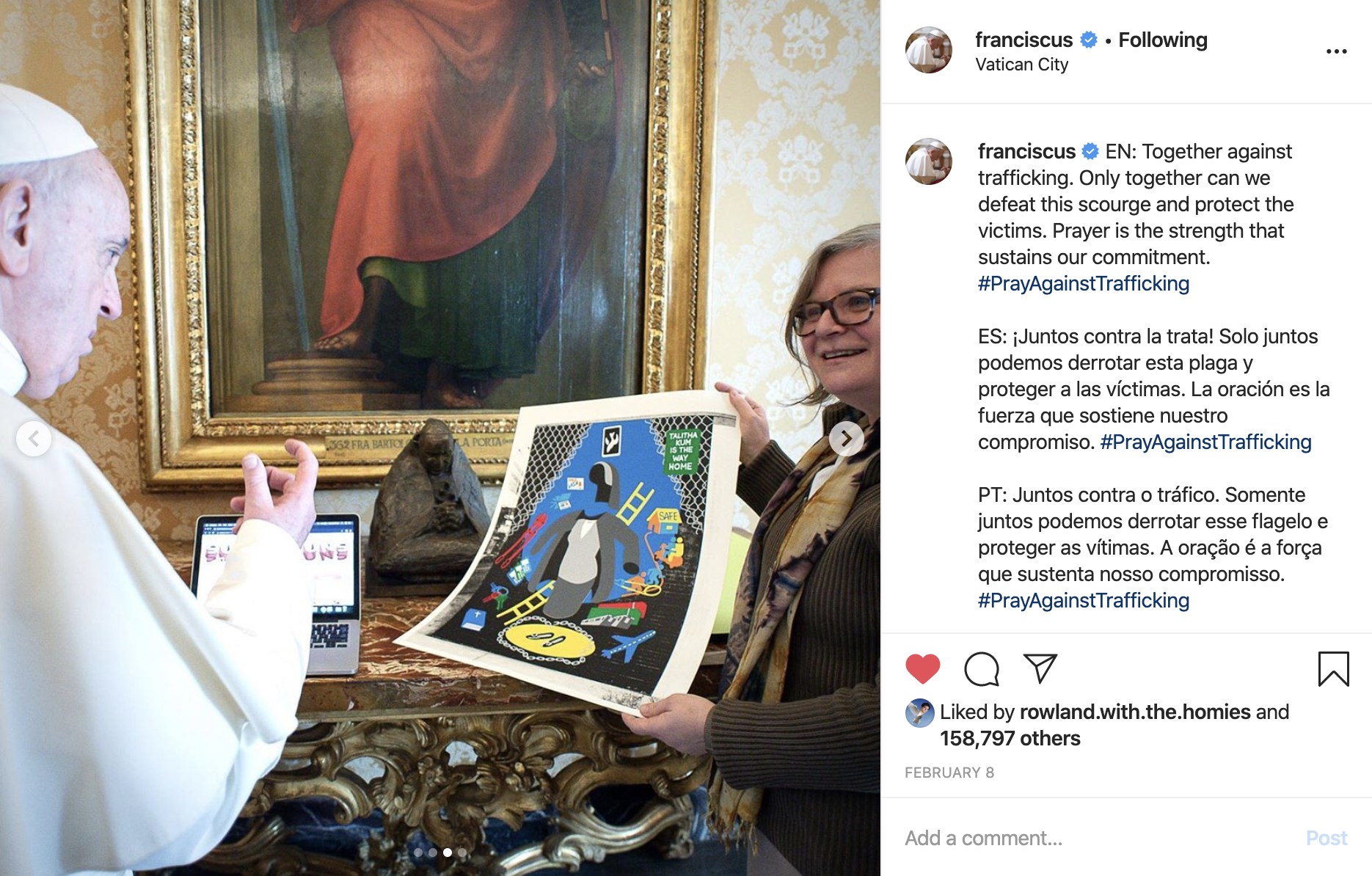Viewport: 1372px width, 876px height.
Task: Open the three-dot more options menu
Action: click(1336, 51)
